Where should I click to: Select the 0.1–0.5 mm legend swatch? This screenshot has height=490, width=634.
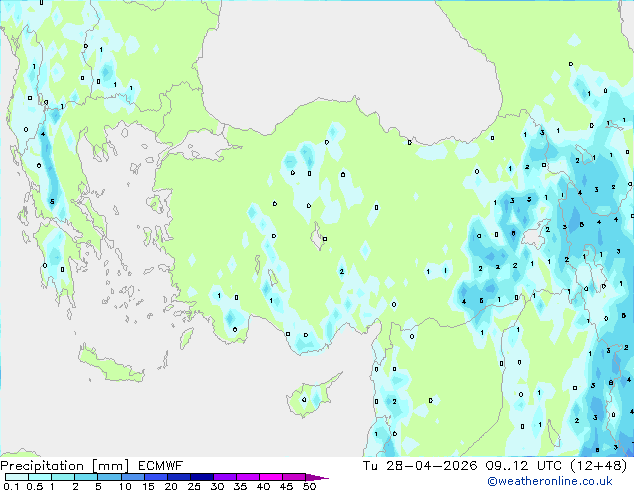click(x=17, y=477)
